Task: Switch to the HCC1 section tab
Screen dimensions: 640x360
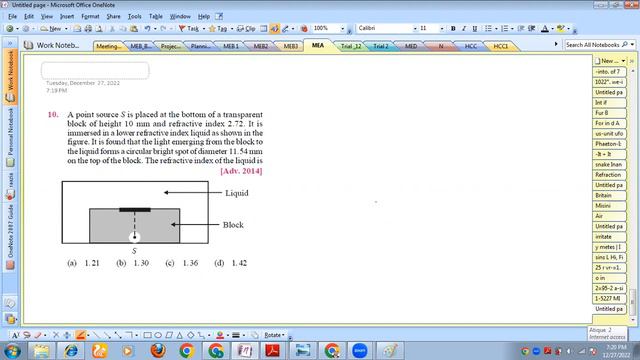Action: pyautogui.click(x=500, y=46)
